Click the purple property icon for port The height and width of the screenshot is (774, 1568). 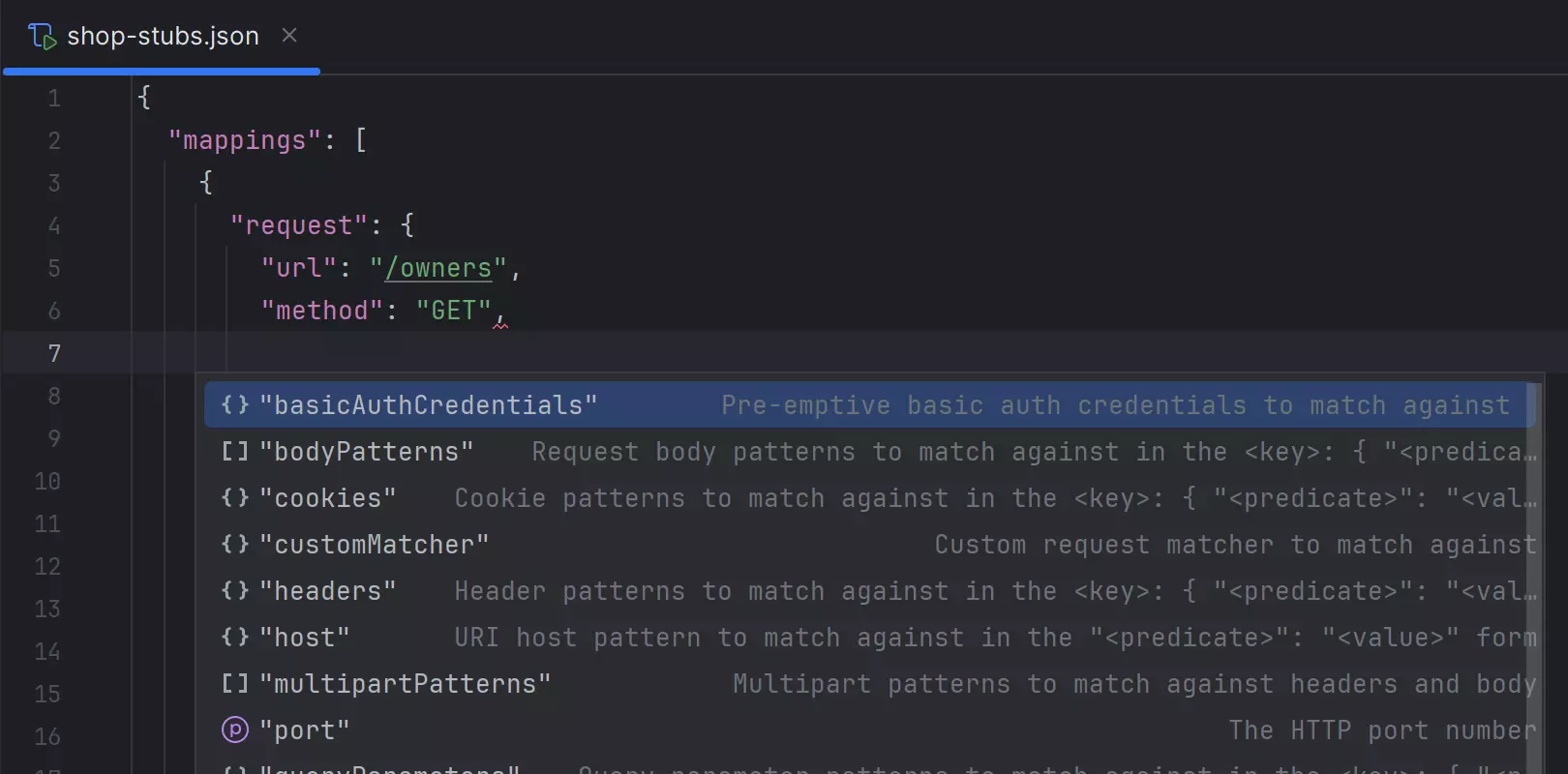tap(235, 730)
